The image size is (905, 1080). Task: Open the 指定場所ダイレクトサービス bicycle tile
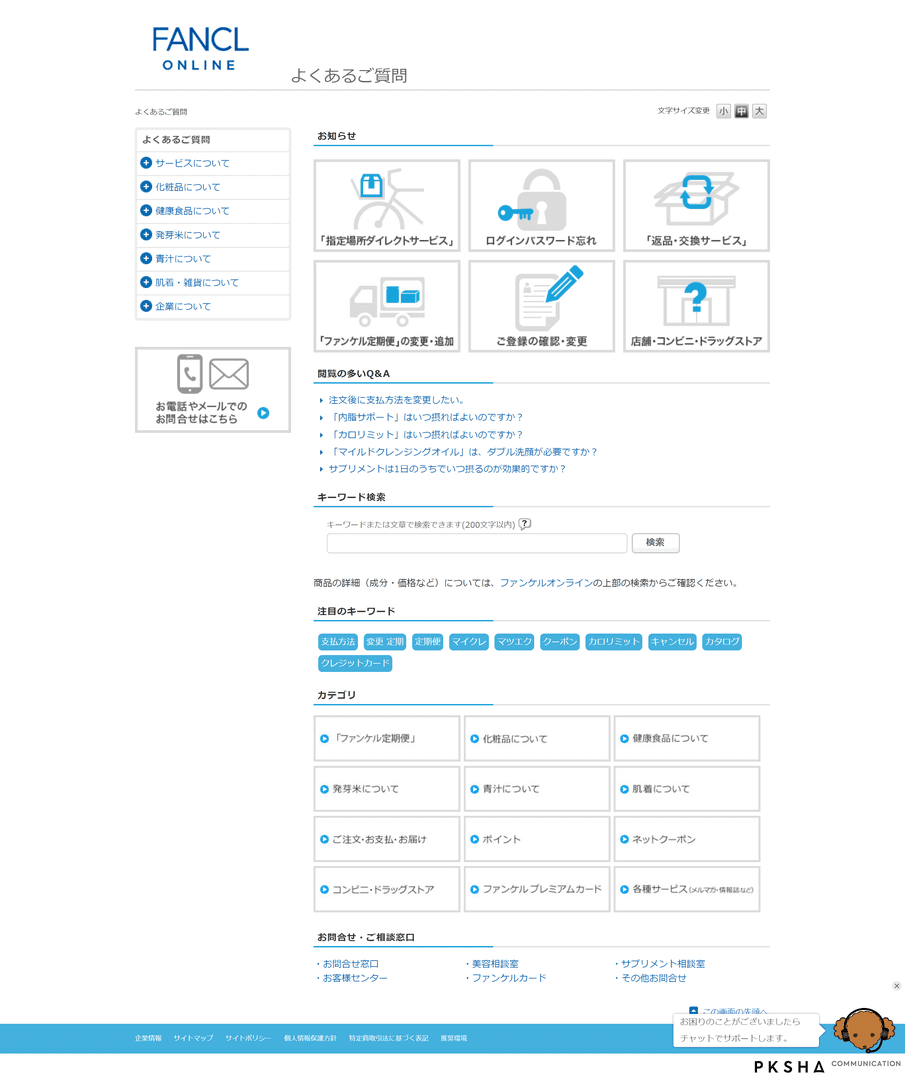point(386,206)
